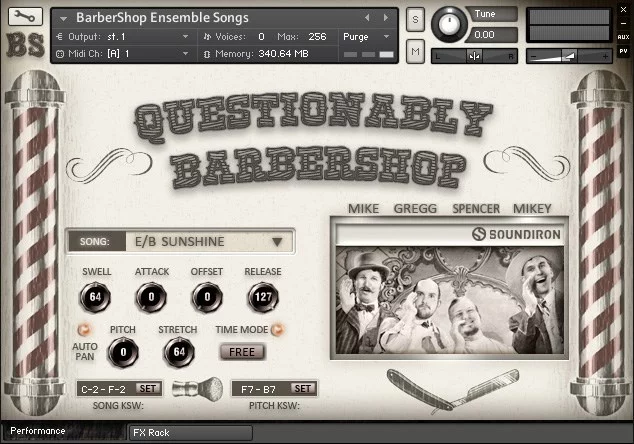634x444 pixels.
Task: Increase volume with plus sign
Action: tap(605, 57)
